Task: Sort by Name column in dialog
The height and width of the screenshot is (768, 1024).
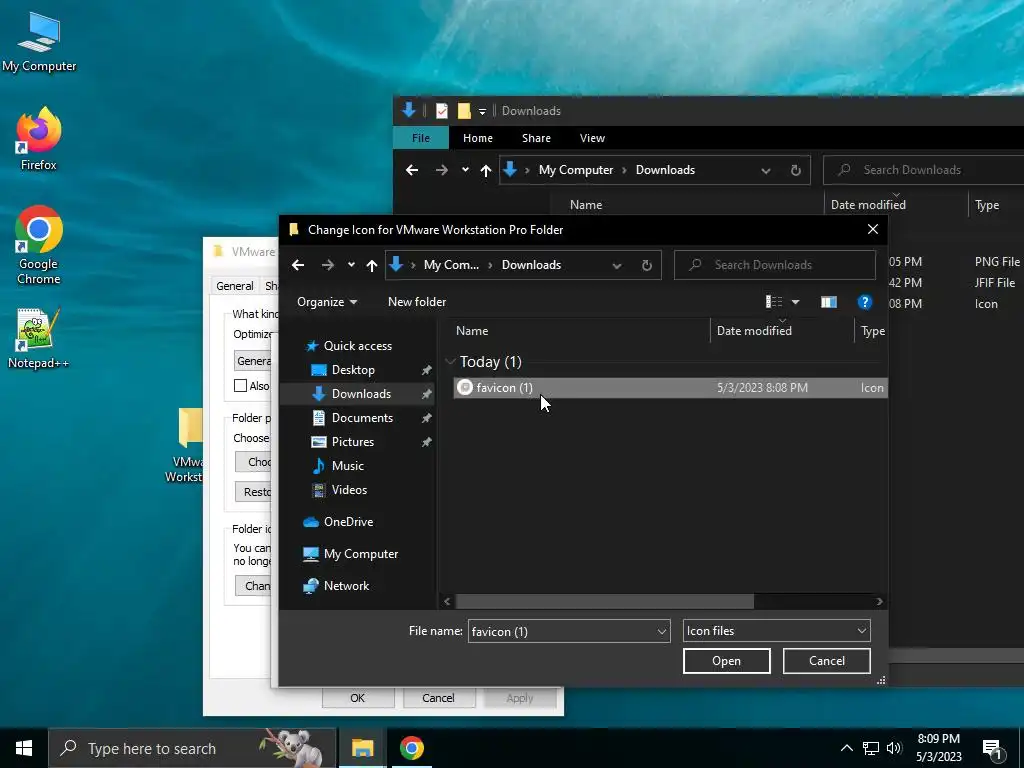Action: [x=472, y=331]
